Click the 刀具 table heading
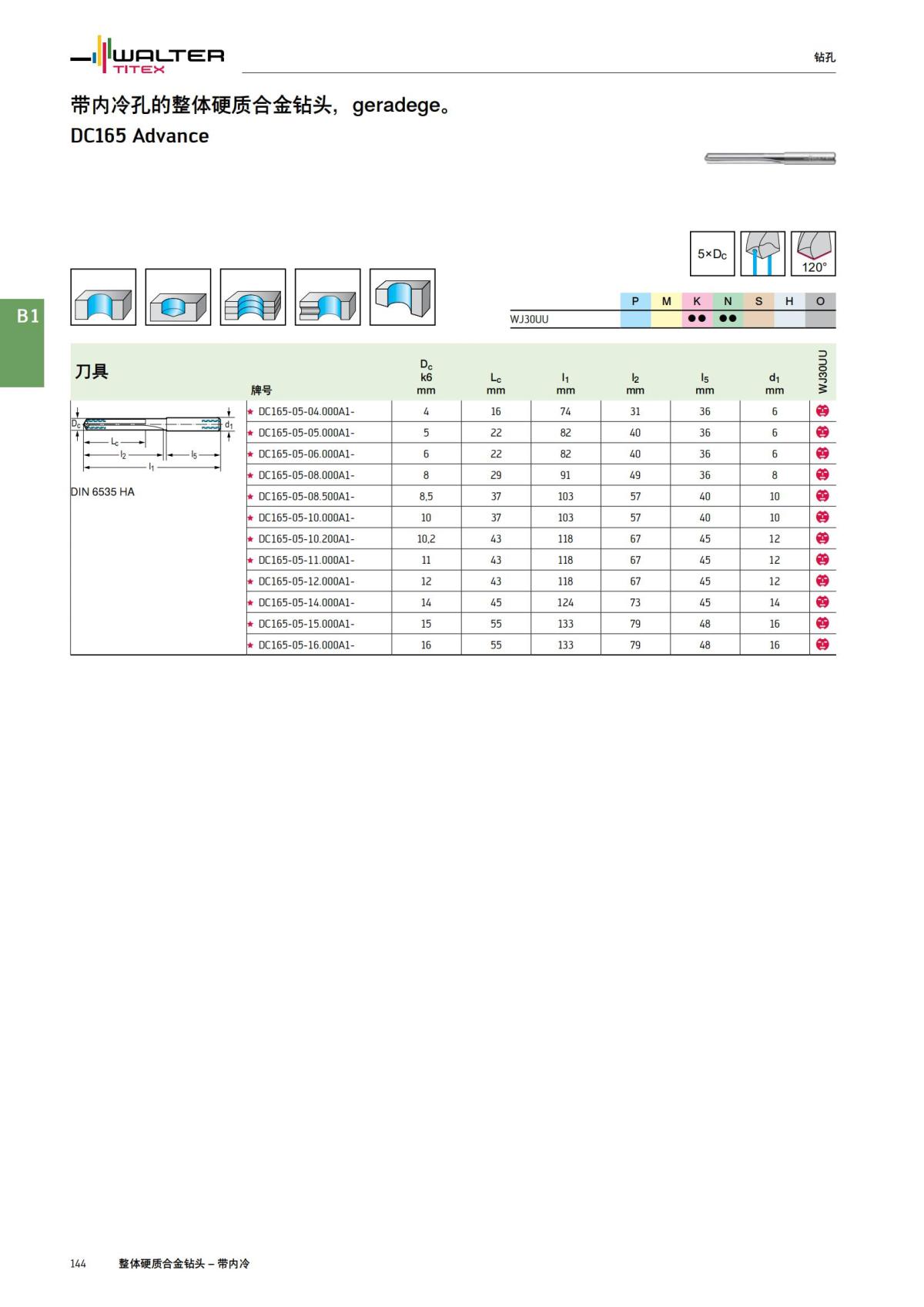The height and width of the screenshot is (1307, 924). tap(92, 371)
